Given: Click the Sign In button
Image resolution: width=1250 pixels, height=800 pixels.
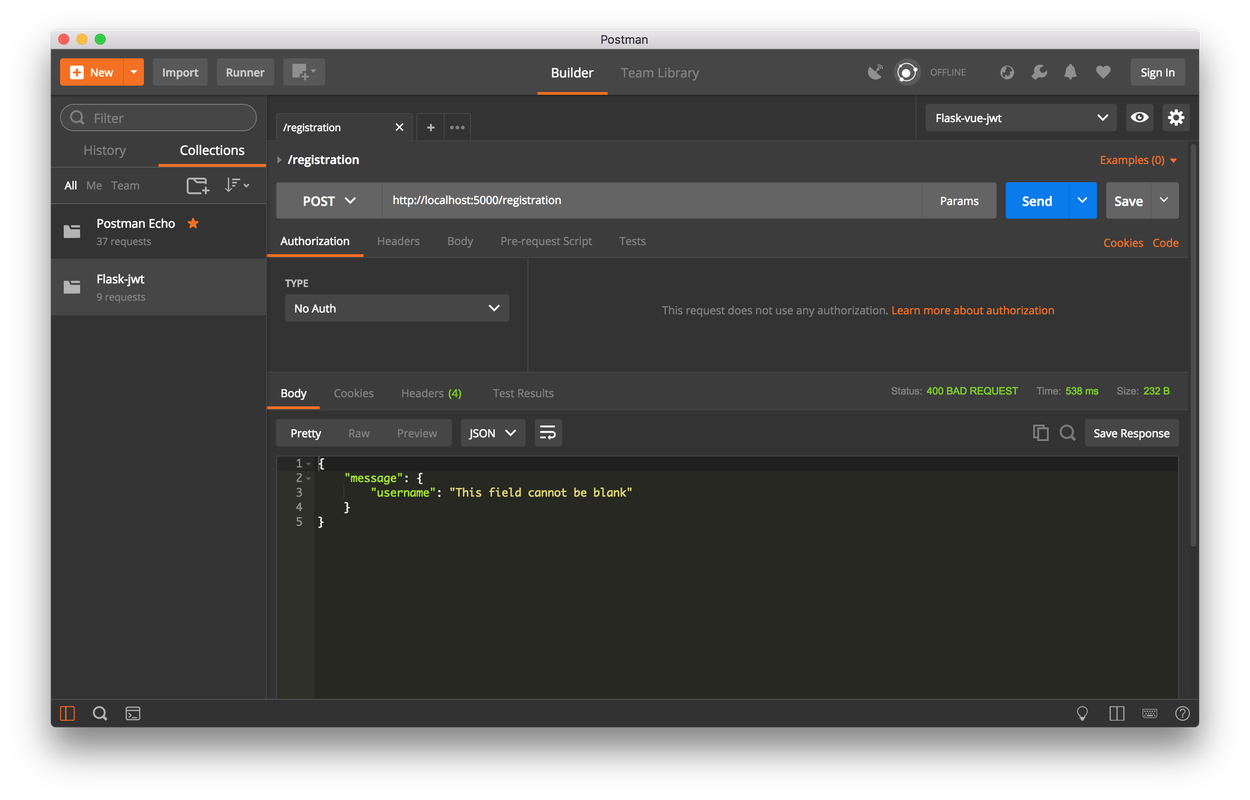Looking at the screenshot, I should (x=1157, y=72).
